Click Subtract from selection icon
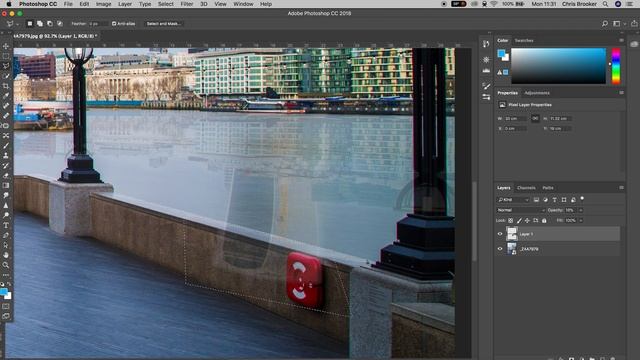 click(49, 24)
